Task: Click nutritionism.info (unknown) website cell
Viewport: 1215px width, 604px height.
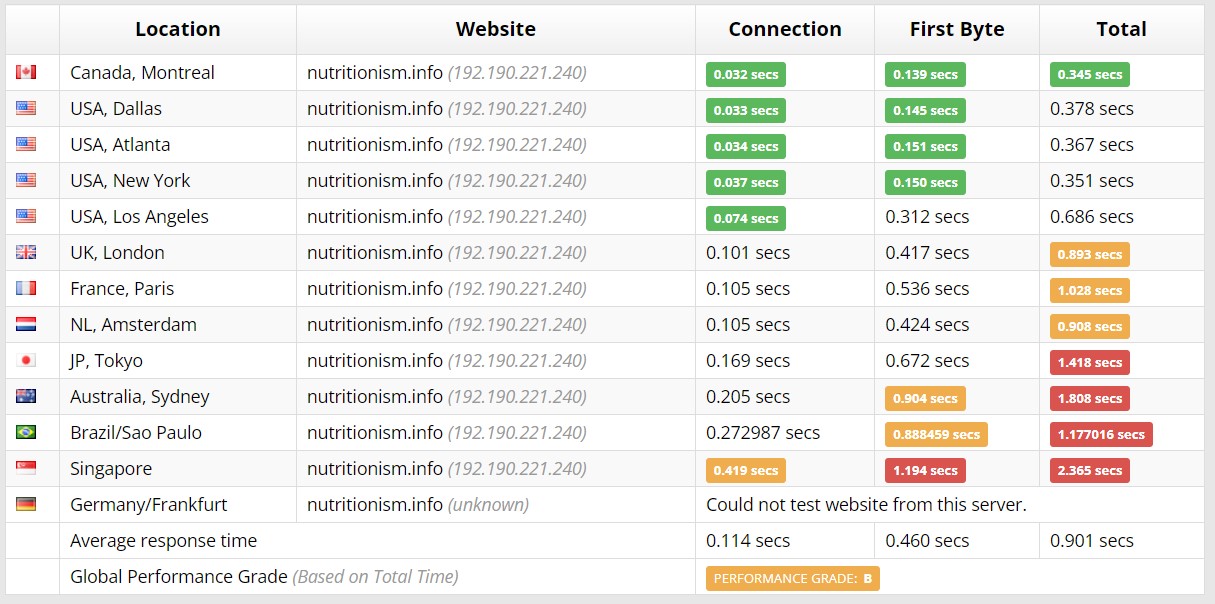Action: click(496, 504)
